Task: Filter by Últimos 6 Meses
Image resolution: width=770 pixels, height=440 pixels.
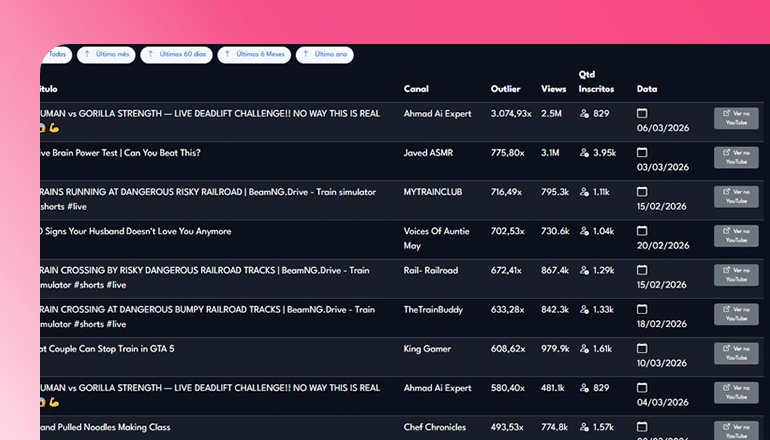Action: (x=254, y=55)
